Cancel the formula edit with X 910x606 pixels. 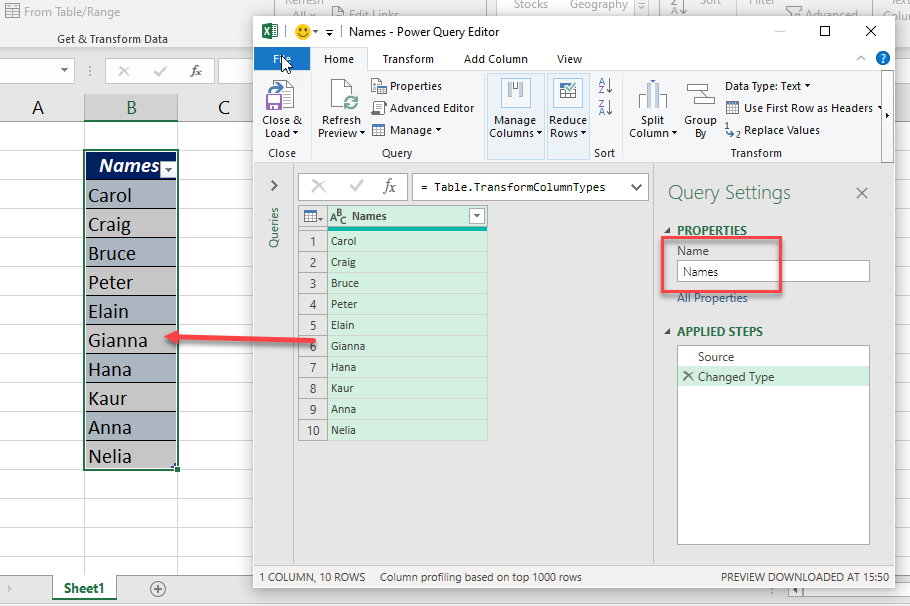coord(319,186)
